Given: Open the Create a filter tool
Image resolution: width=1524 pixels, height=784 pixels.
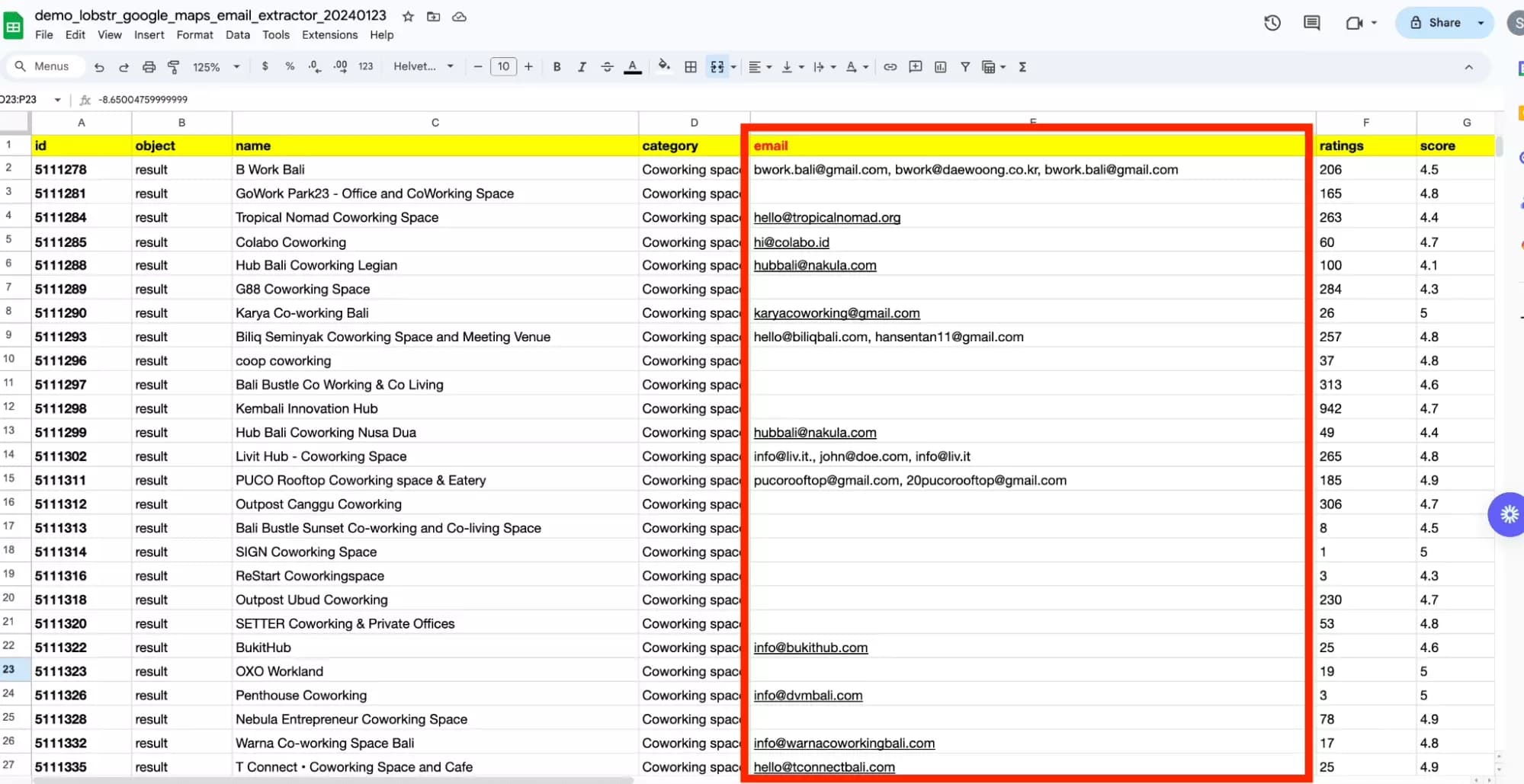Looking at the screenshot, I should 964,67.
